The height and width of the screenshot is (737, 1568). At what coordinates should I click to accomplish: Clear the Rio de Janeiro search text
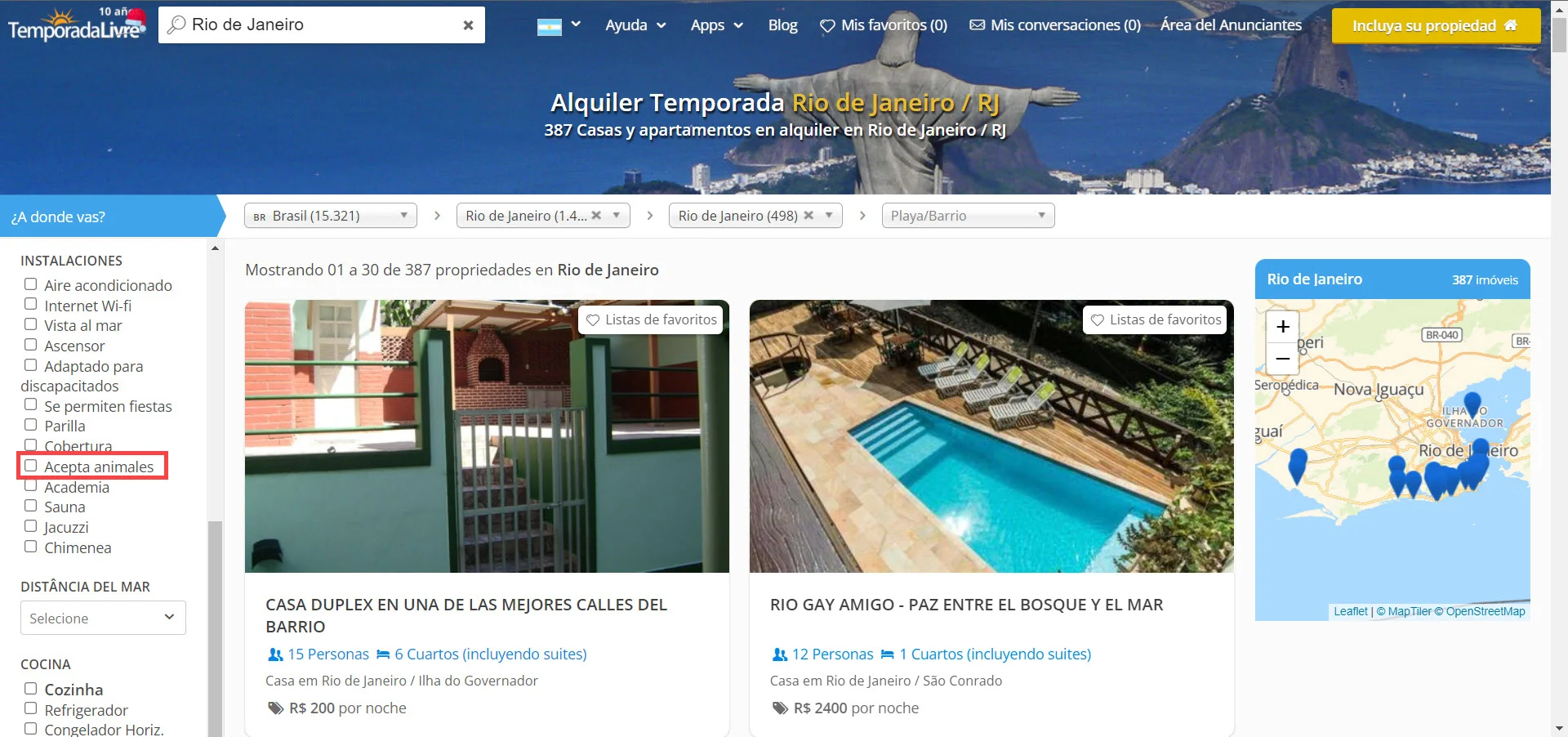(468, 25)
